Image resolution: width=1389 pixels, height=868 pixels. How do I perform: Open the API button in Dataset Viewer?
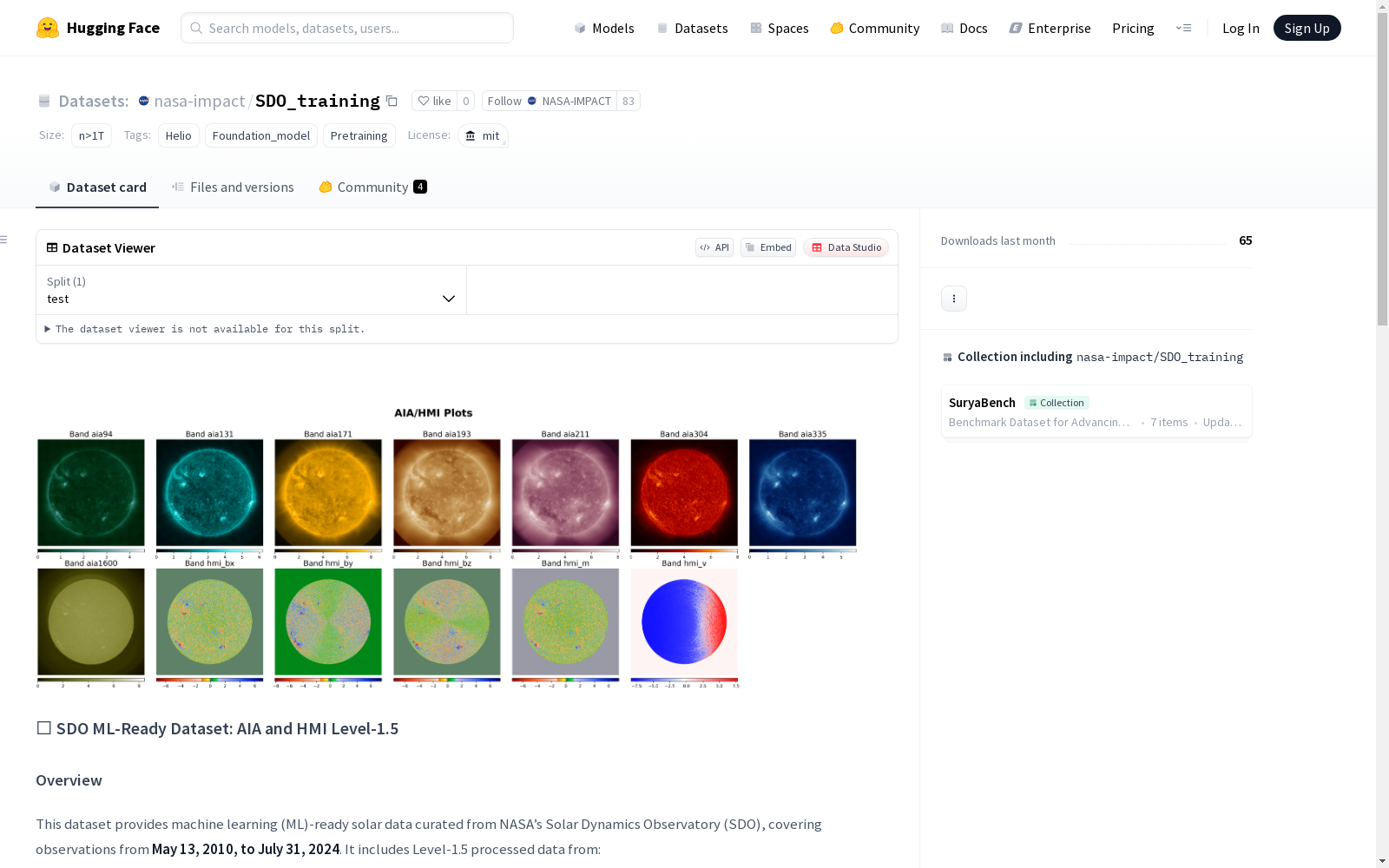point(714,247)
